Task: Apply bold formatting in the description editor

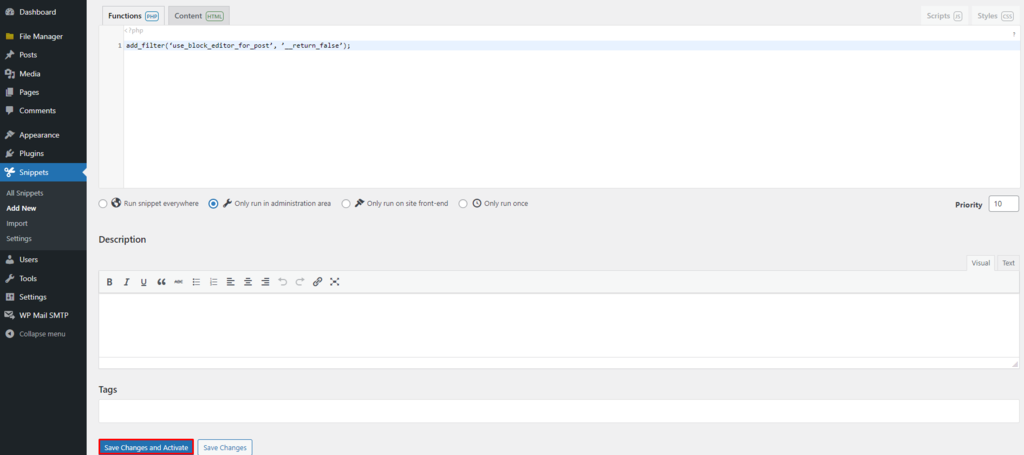Action: [x=109, y=282]
